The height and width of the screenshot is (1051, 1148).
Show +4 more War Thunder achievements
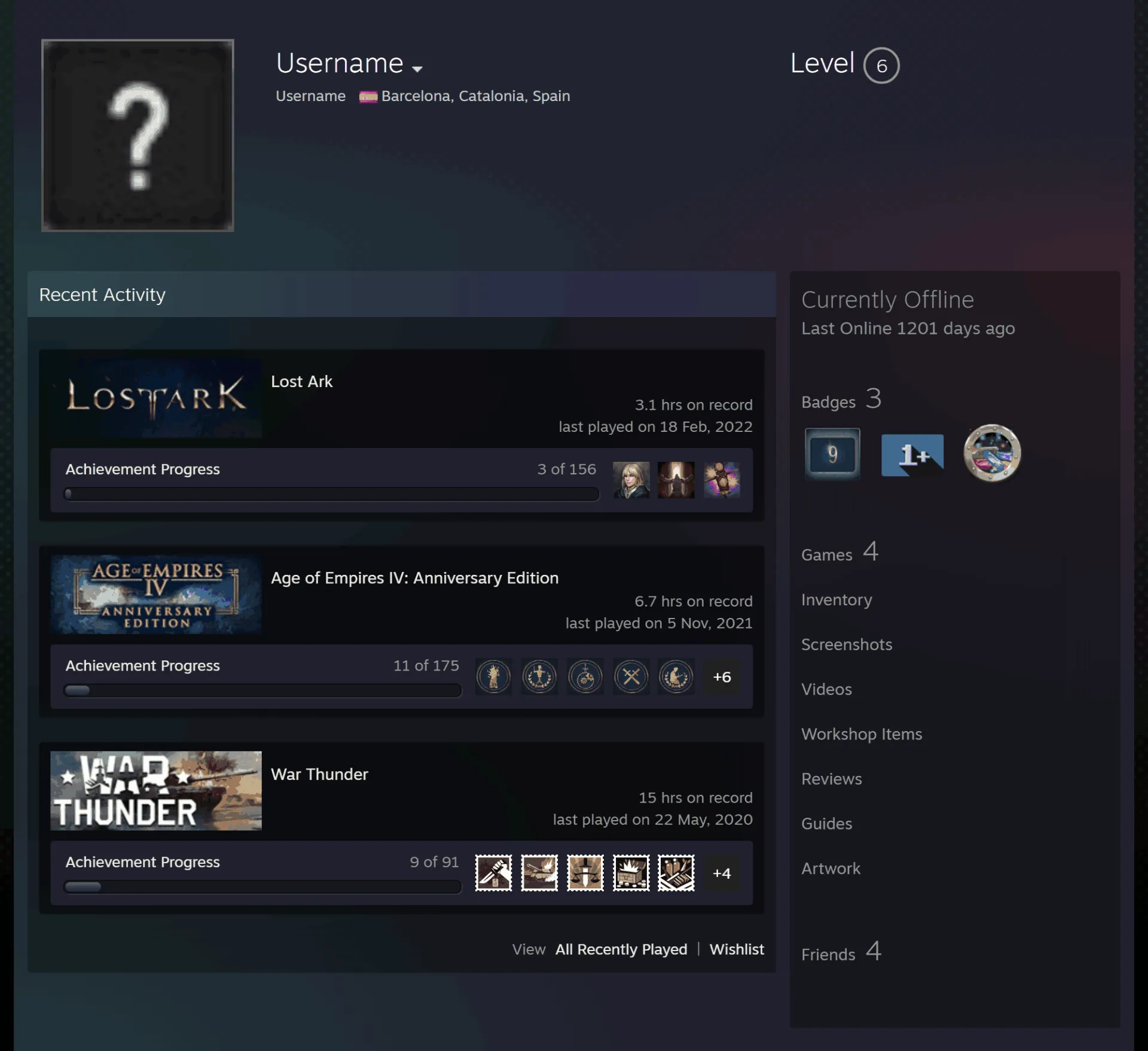[722, 873]
